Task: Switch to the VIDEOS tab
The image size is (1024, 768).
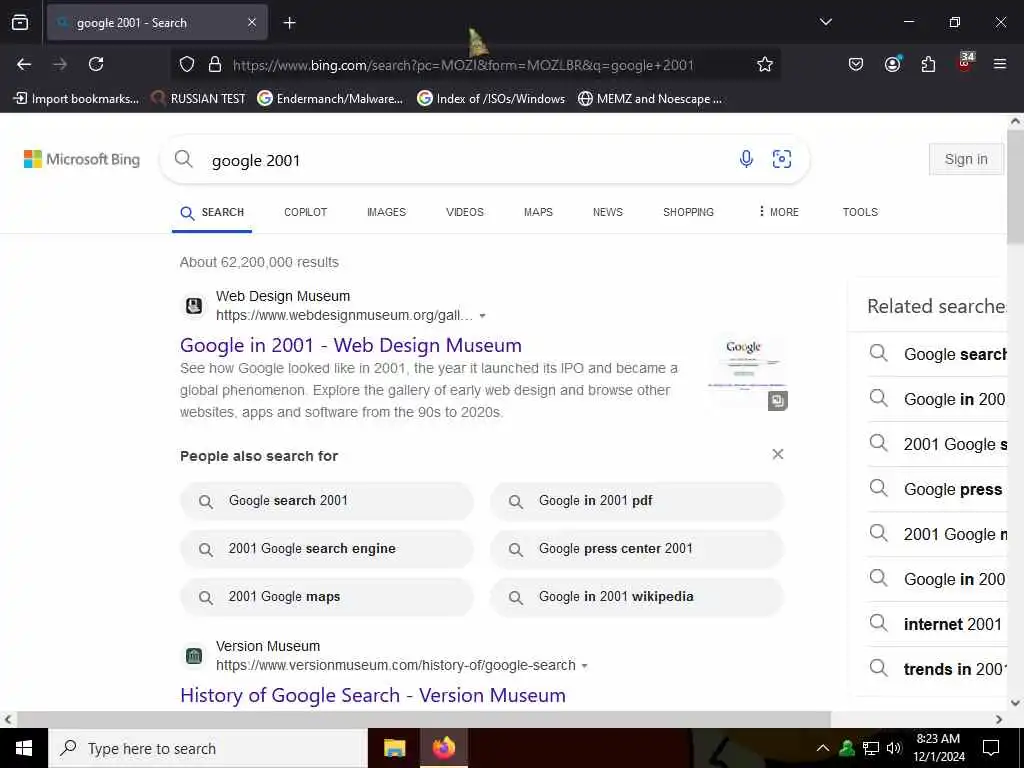Action: tap(465, 212)
